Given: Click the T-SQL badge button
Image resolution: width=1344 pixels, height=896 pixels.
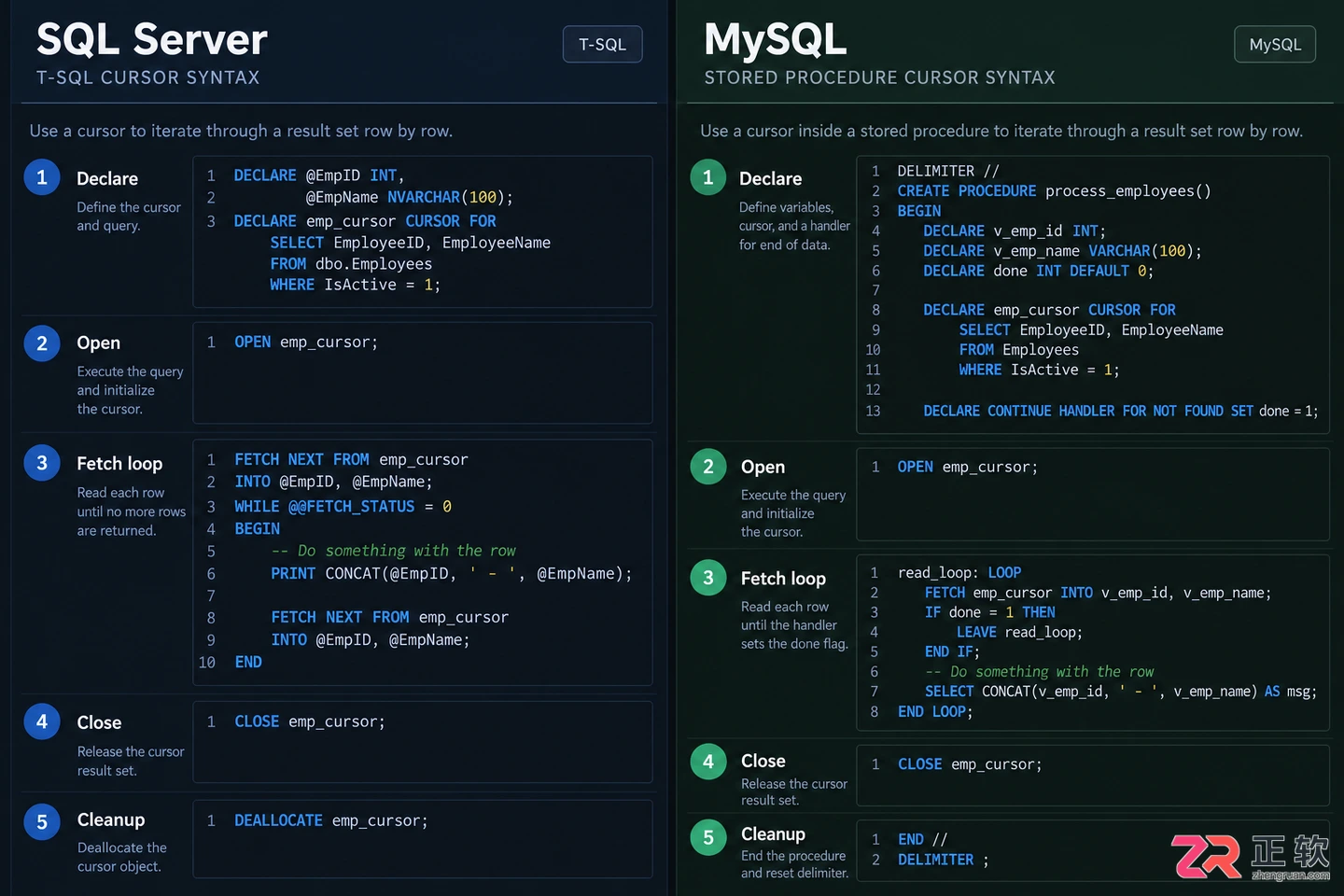Looking at the screenshot, I should 602,44.
